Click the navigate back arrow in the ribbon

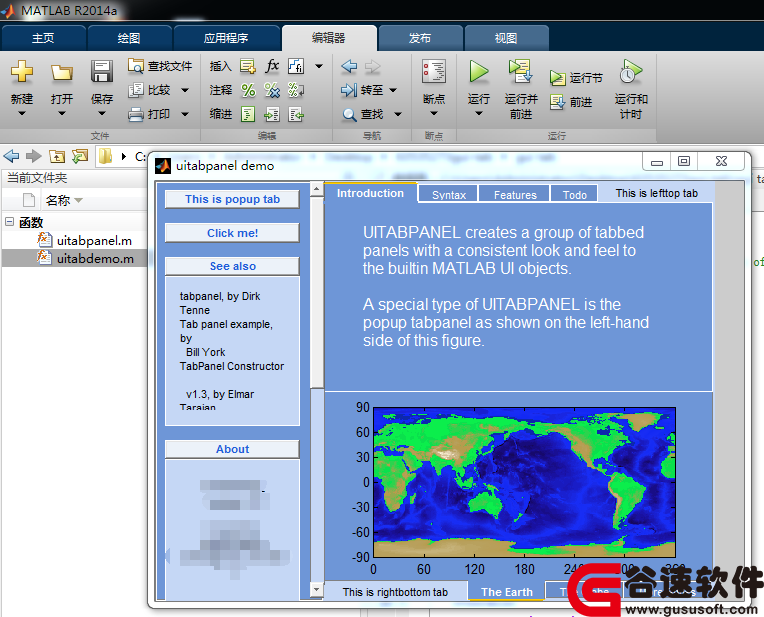pos(349,66)
